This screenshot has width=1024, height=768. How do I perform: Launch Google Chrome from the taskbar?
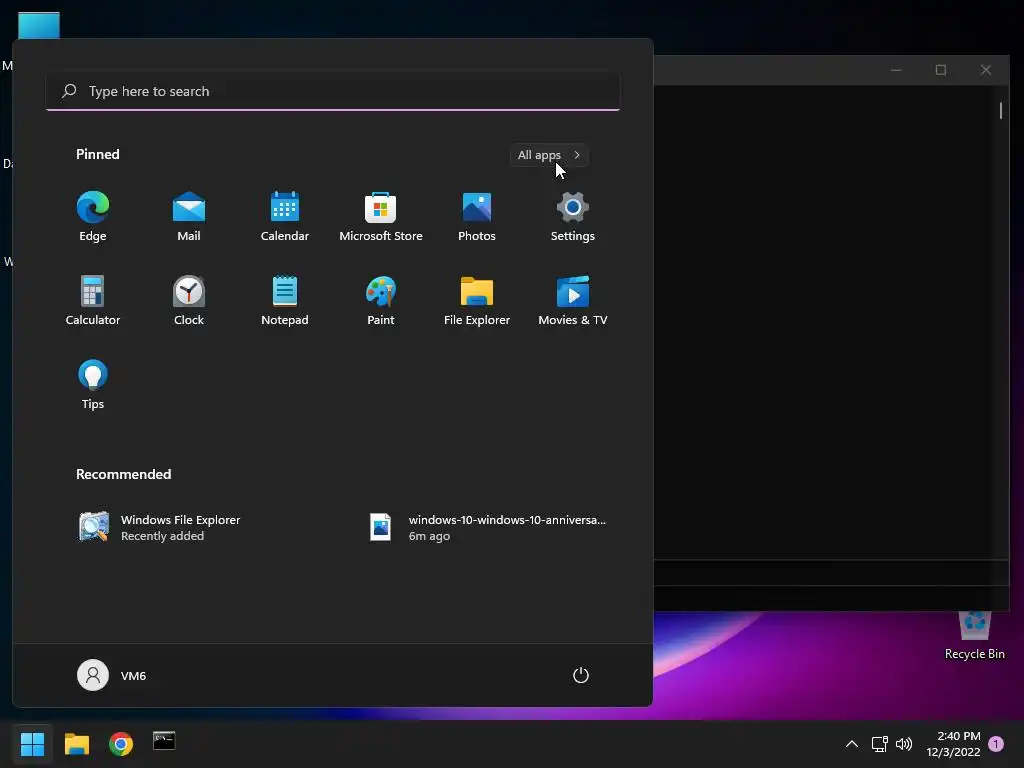121,744
